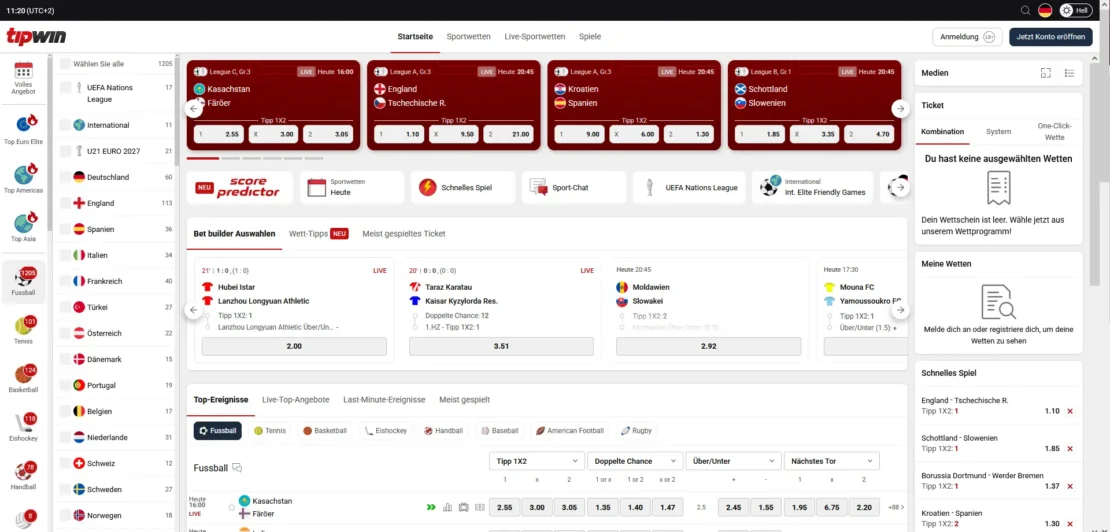Open the Live-Sportwetten top menu
Screen dimensions: 1110x532
[534, 37]
